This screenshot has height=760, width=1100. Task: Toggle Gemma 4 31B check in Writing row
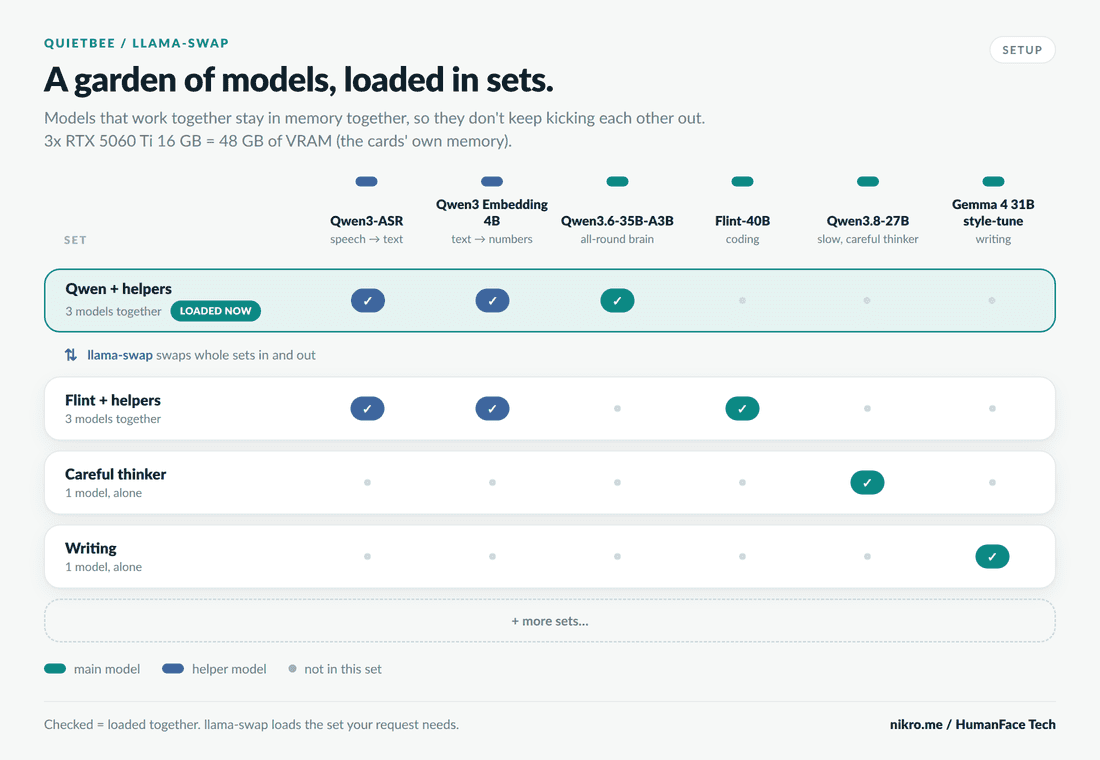pyautogui.click(x=992, y=556)
